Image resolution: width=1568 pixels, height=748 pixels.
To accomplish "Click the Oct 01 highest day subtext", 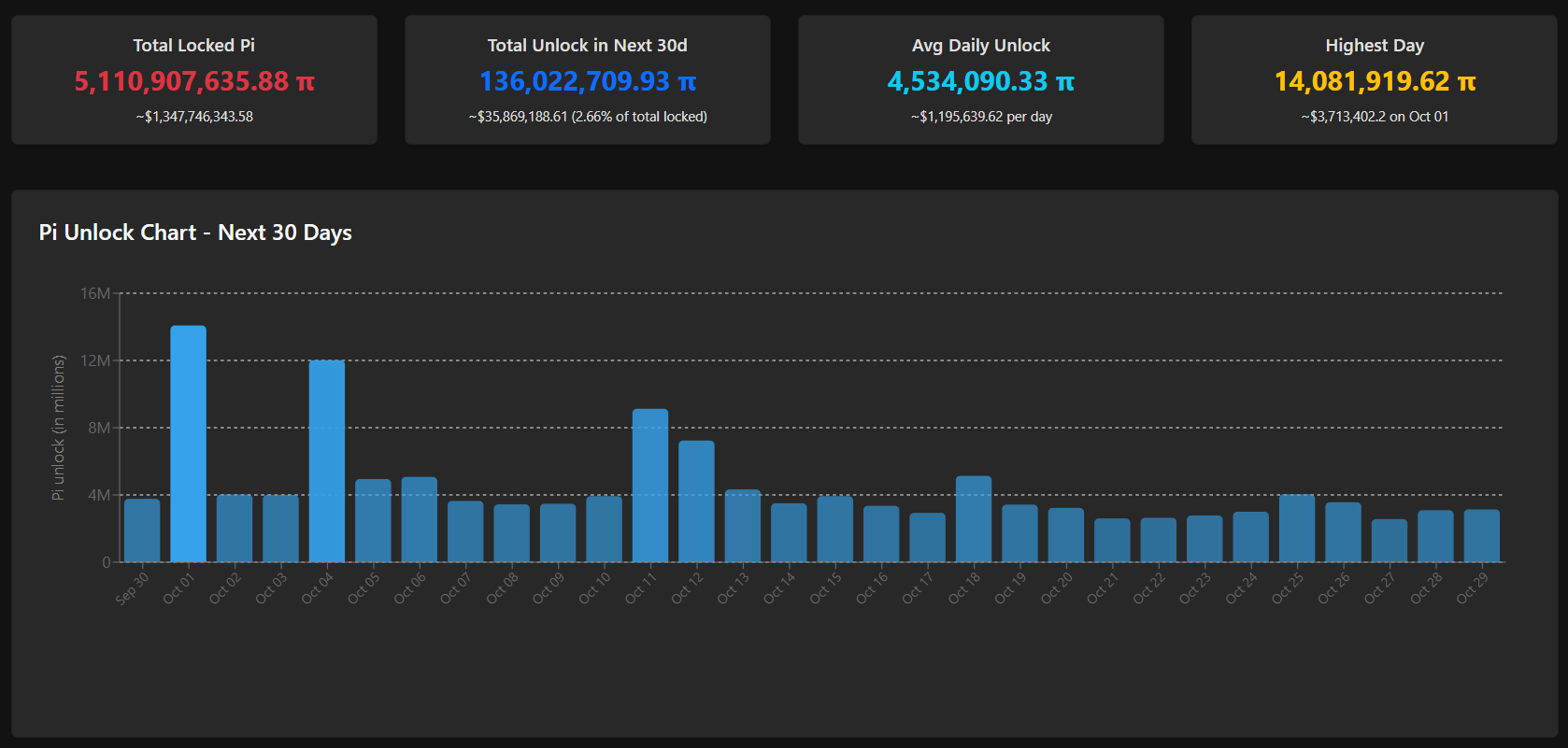I will tap(1375, 117).
